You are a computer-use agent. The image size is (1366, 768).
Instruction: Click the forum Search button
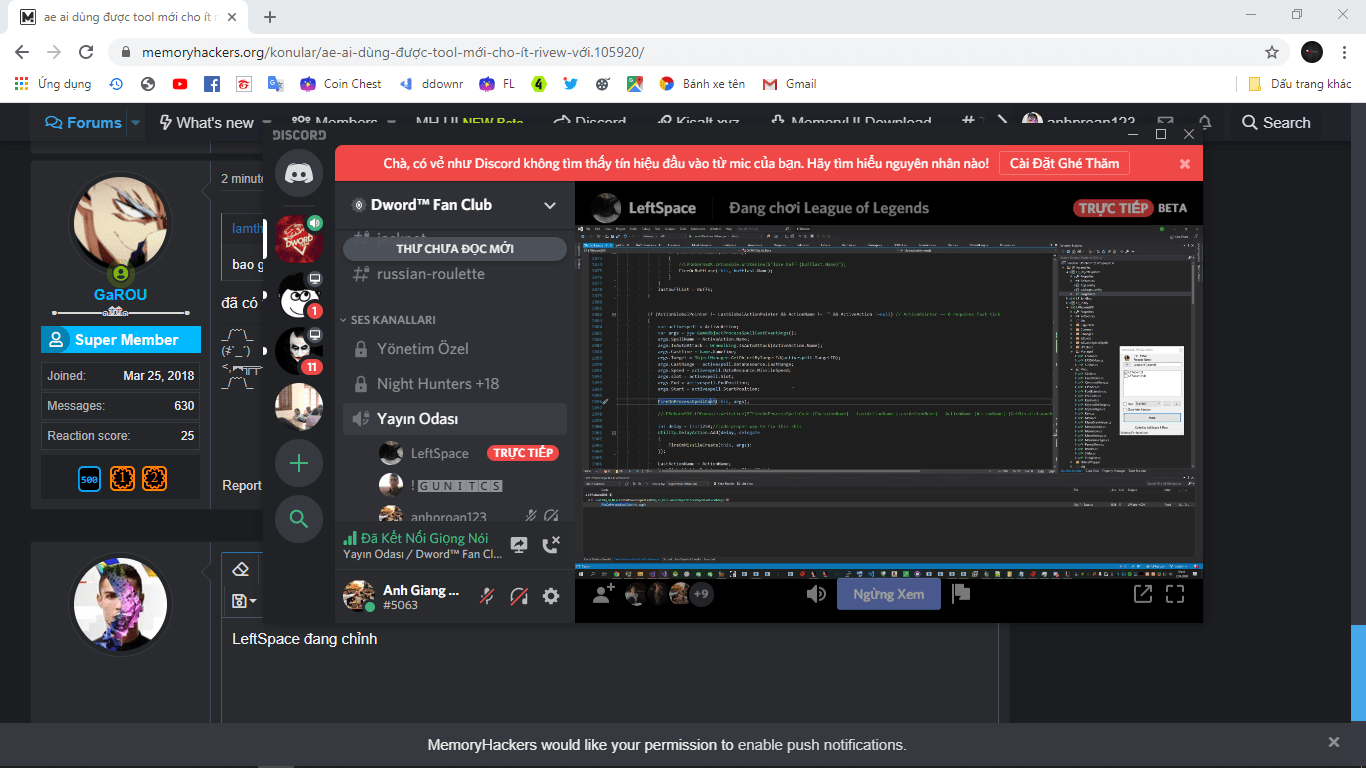tap(1275, 123)
